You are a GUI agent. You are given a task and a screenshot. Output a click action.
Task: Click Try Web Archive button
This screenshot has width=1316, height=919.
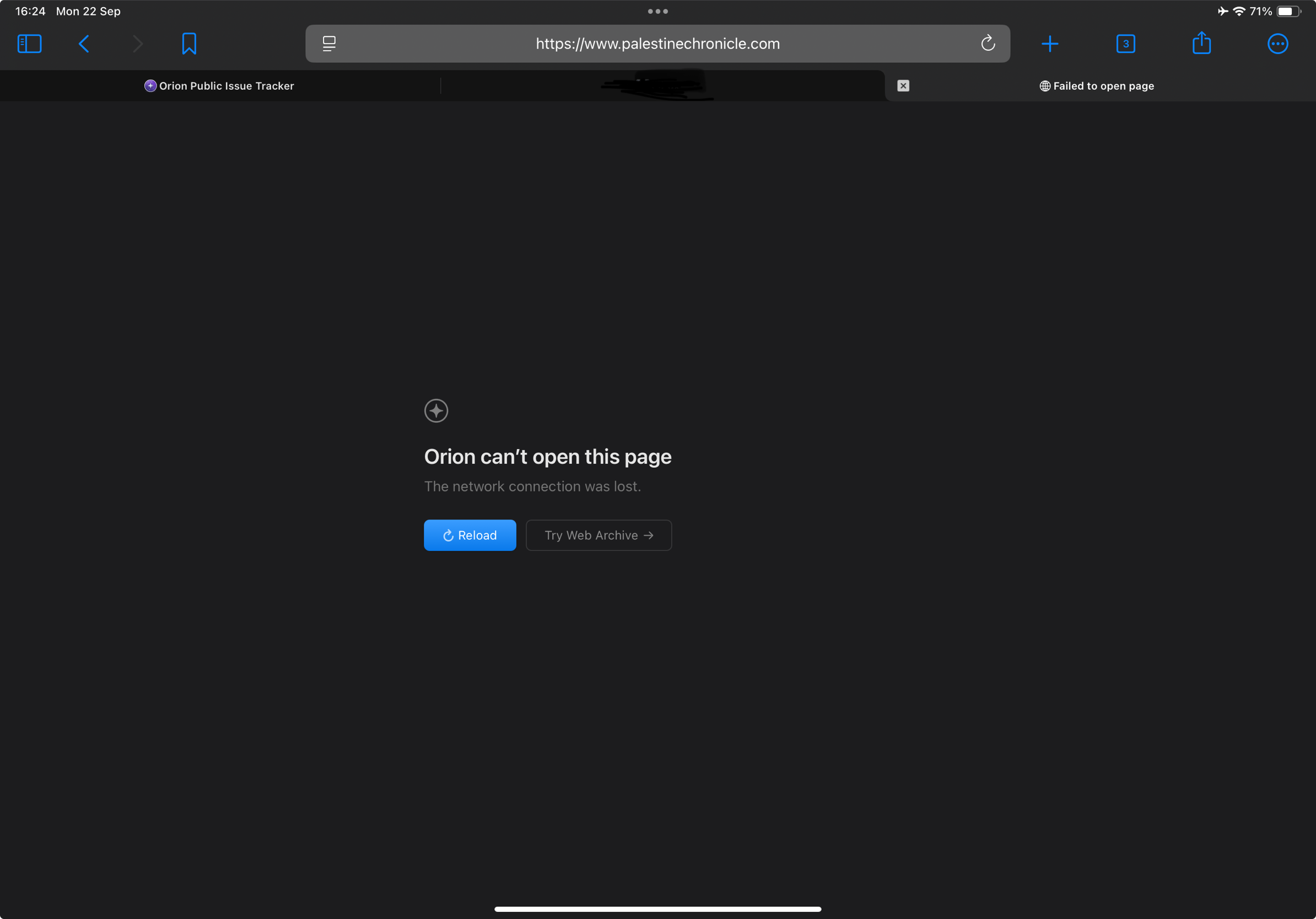pos(598,535)
